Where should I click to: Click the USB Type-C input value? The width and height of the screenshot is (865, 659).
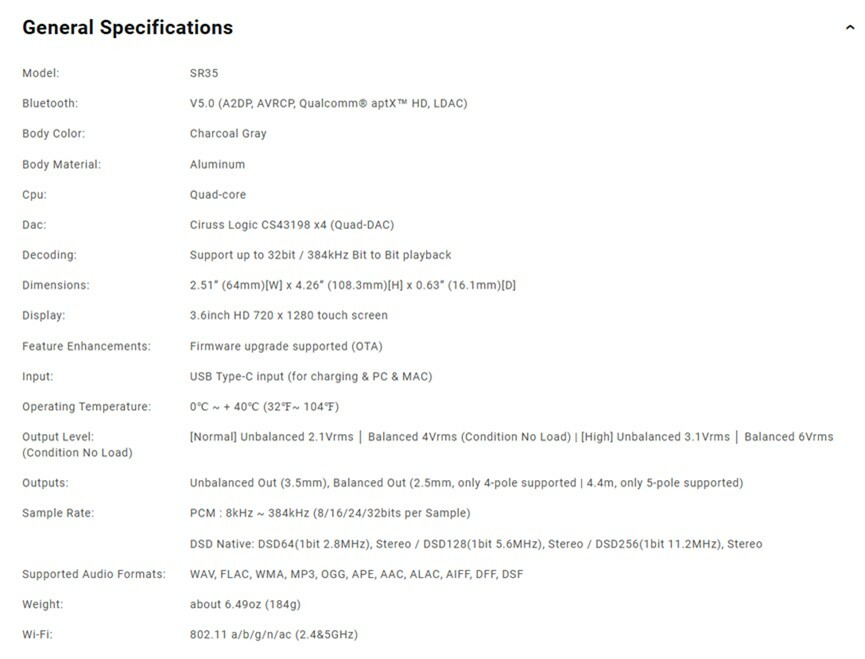[311, 376]
